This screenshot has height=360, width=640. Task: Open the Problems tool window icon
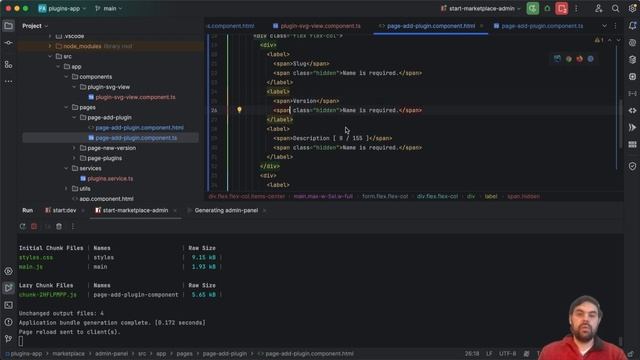[x=8, y=322]
